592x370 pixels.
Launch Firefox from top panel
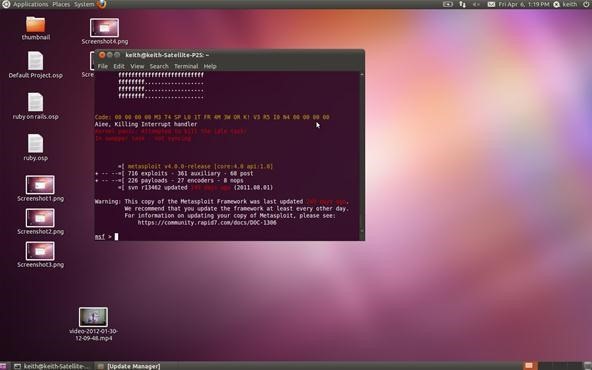point(102,4)
